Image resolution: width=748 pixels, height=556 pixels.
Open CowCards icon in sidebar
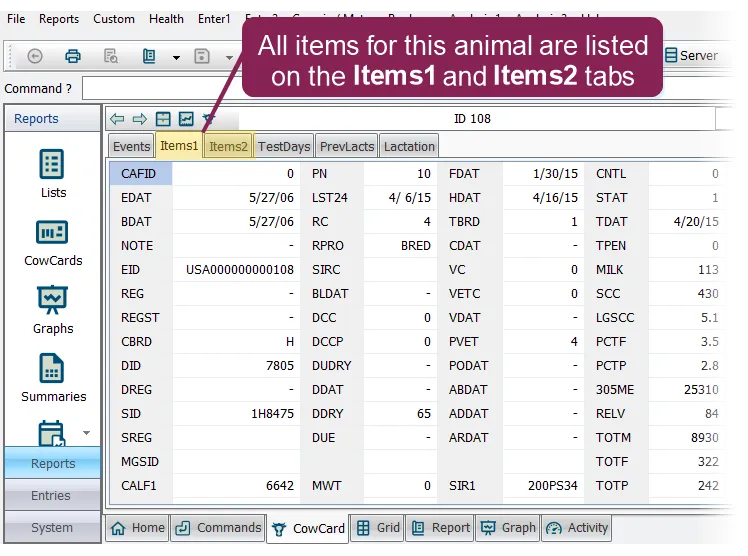[52, 232]
